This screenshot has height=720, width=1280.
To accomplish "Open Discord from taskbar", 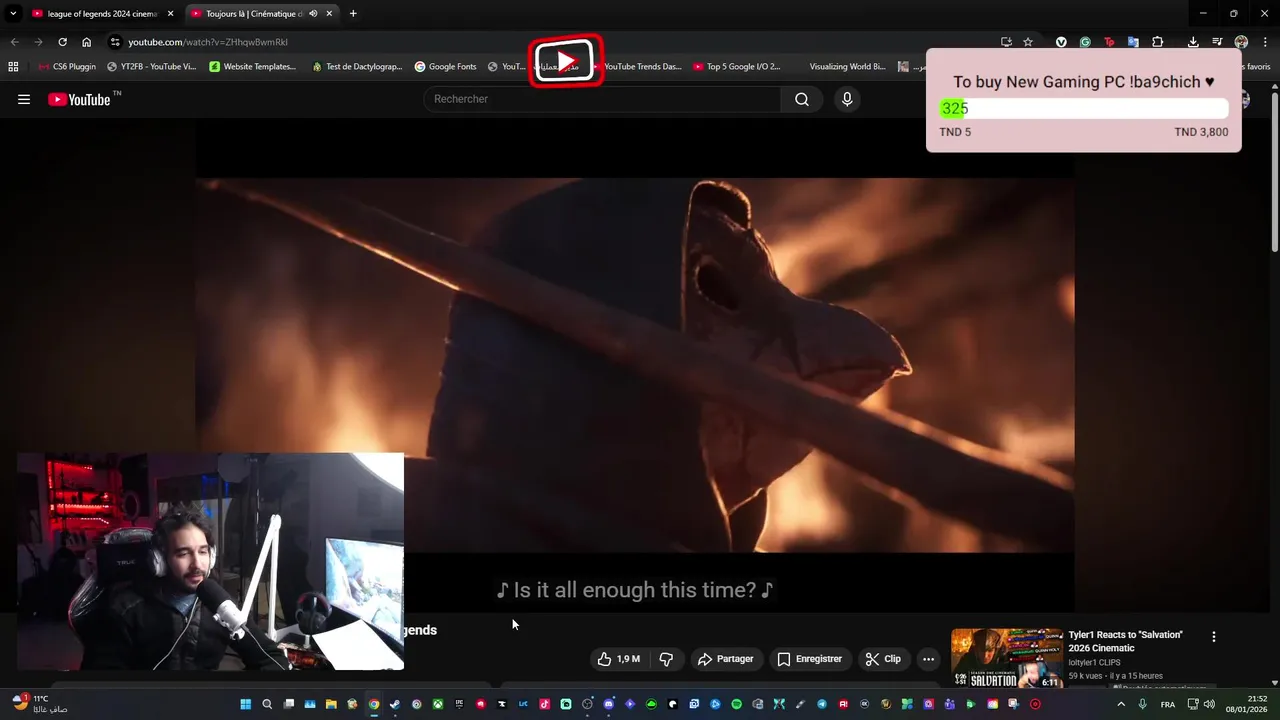I will click(x=608, y=704).
